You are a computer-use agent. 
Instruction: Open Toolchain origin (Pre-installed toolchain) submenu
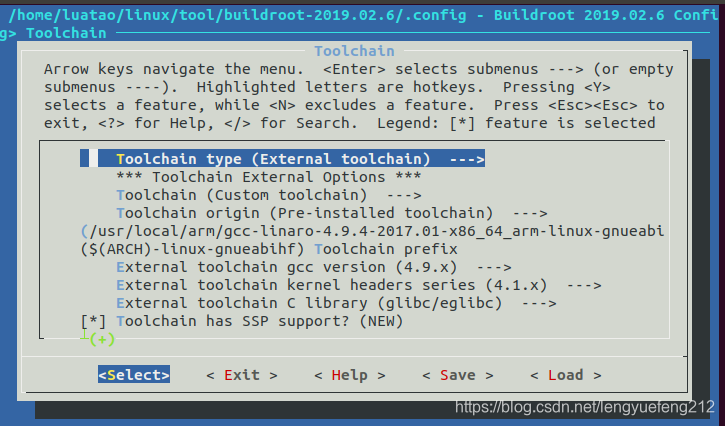point(332,213)
